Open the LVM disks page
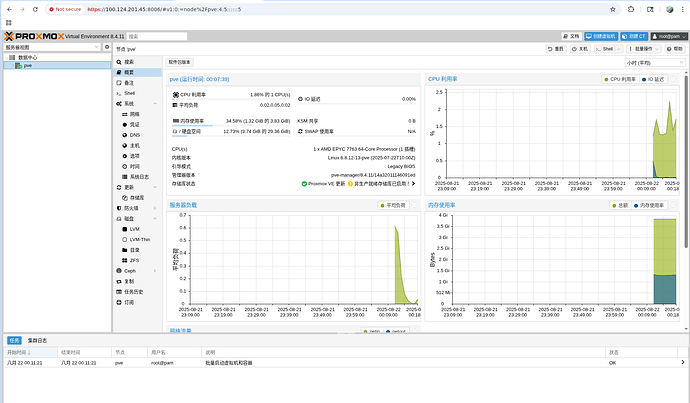The image size is (690, 403). click(135, 229)
